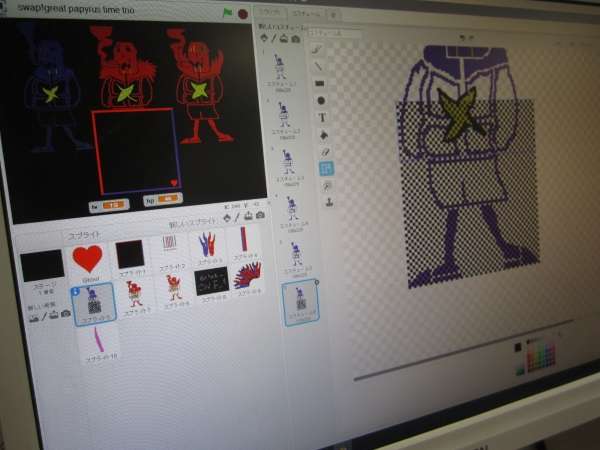This screenshot has width=600, height=450.
Task: Select the first costume thumbnail
Action: 280,72
